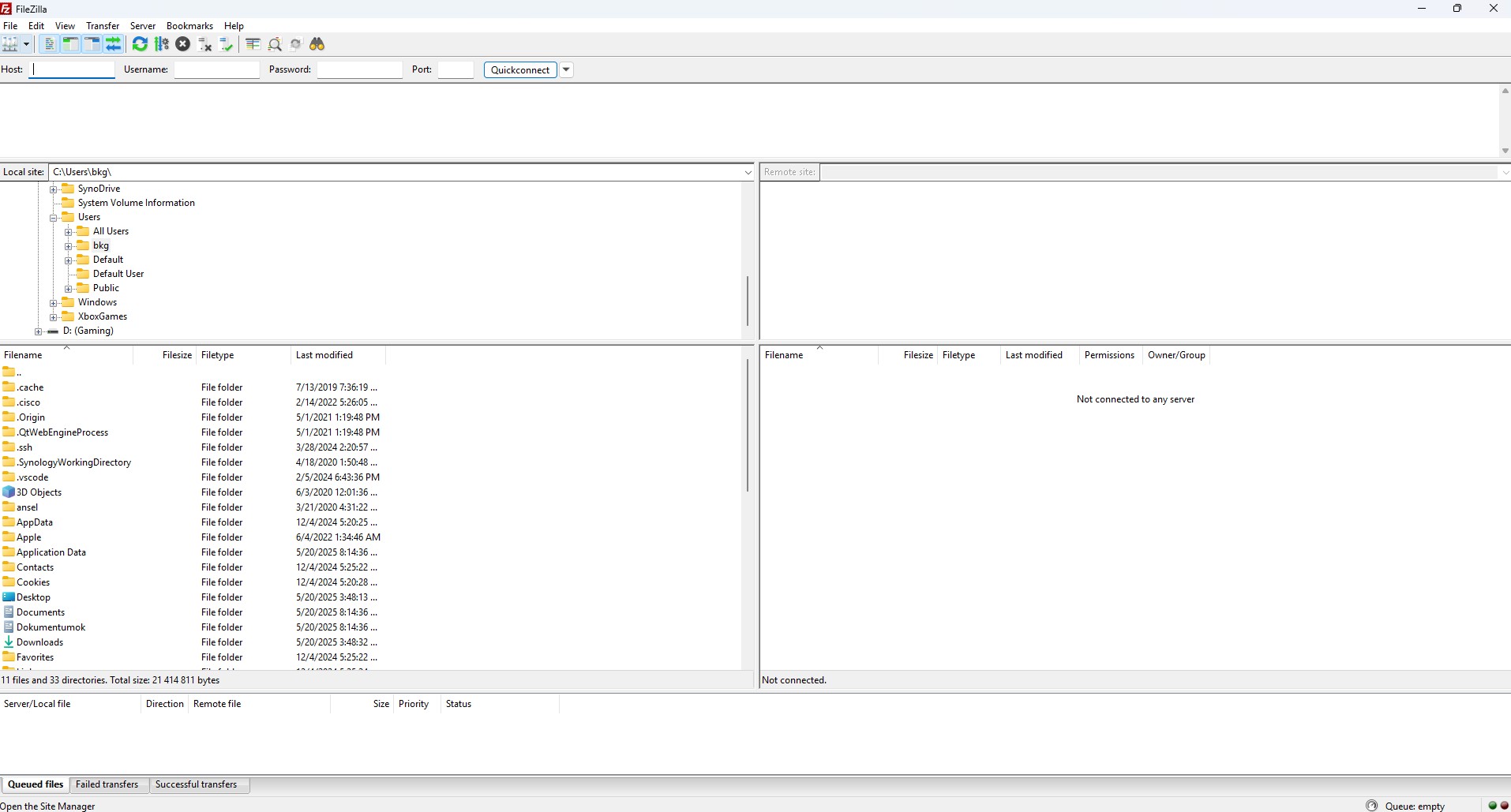Click the red activity indicator light

(1504, 806)
